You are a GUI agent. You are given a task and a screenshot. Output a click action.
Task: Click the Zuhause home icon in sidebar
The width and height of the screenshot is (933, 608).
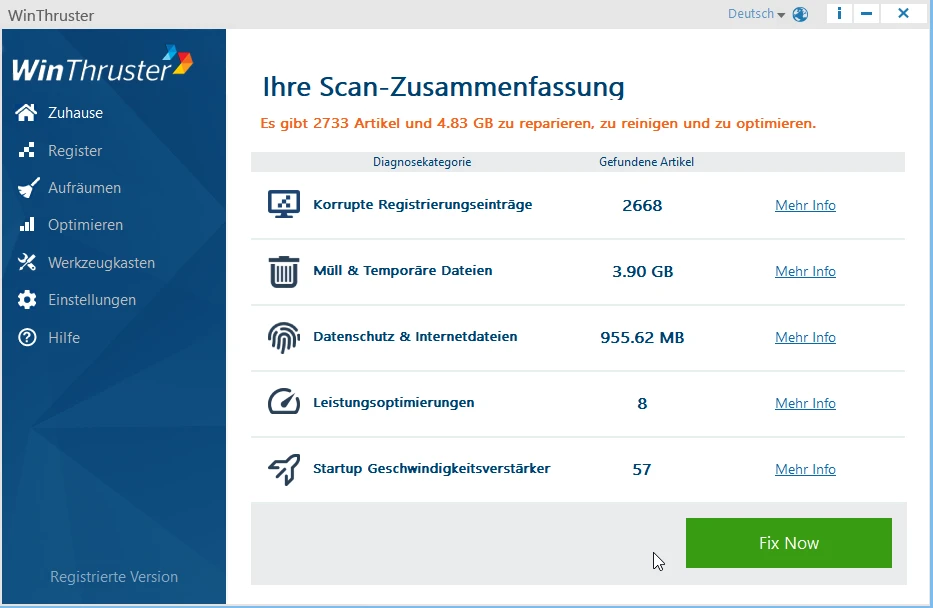[27, 113]
